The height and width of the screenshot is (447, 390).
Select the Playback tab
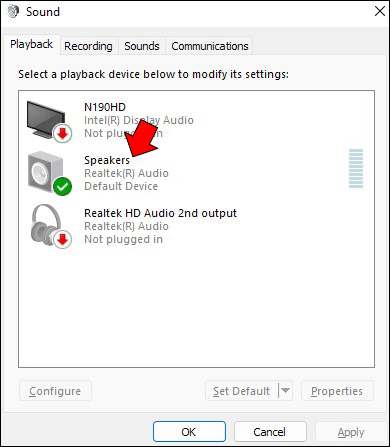[31, 44]
